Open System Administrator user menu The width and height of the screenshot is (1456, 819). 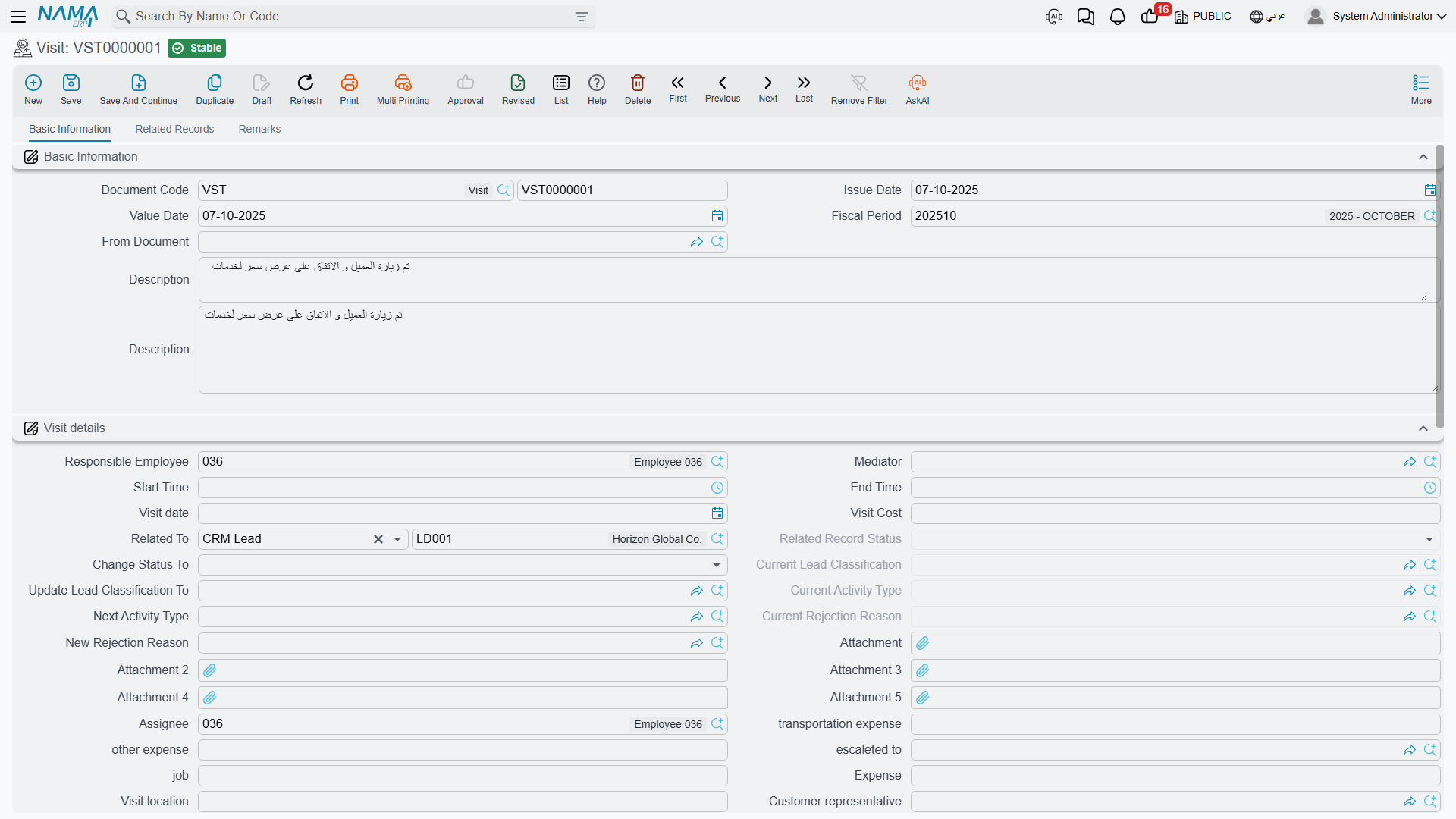[x=1377, y=16]
